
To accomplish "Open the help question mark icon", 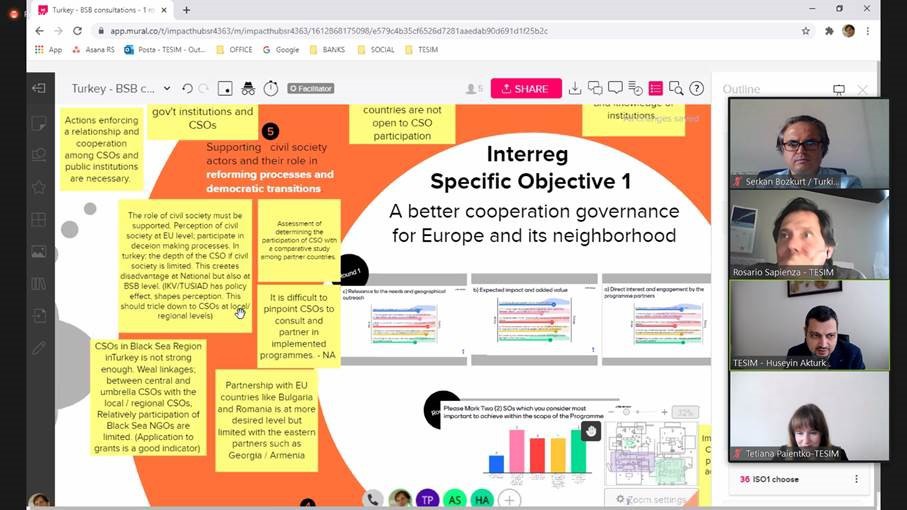I will (697, 88).
